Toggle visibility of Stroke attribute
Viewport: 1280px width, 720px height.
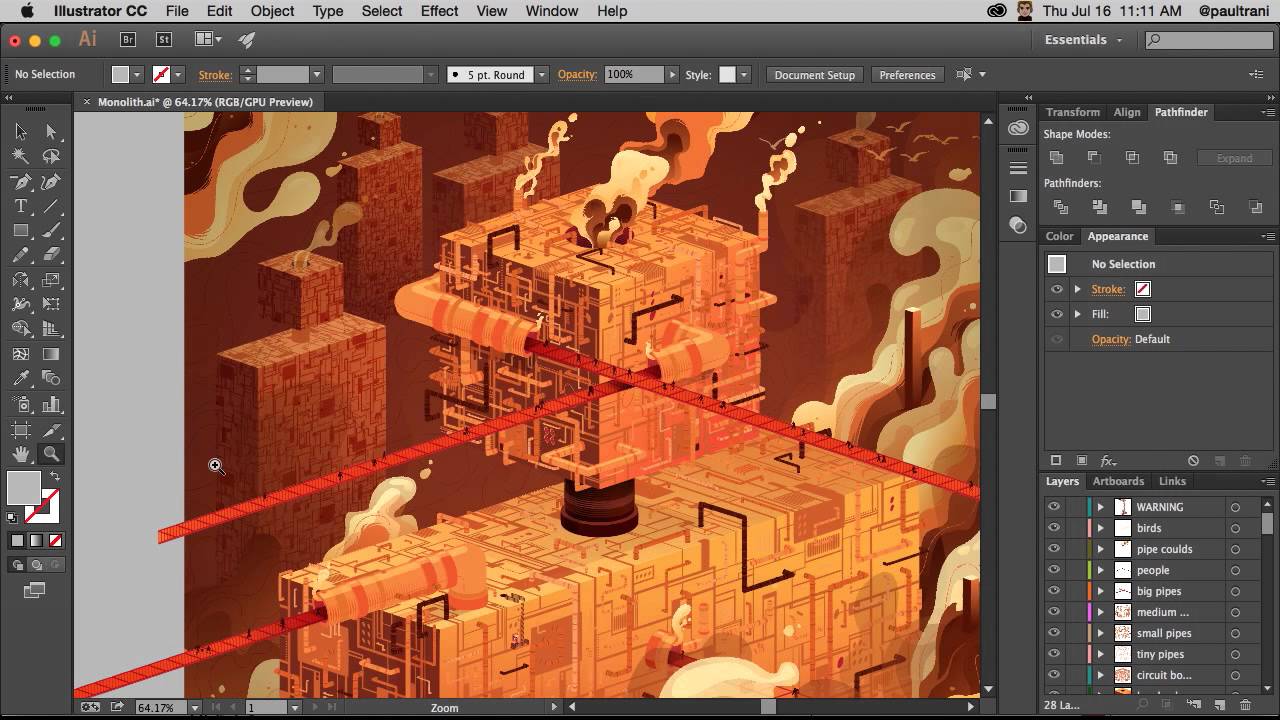[x=1056, y=289]
